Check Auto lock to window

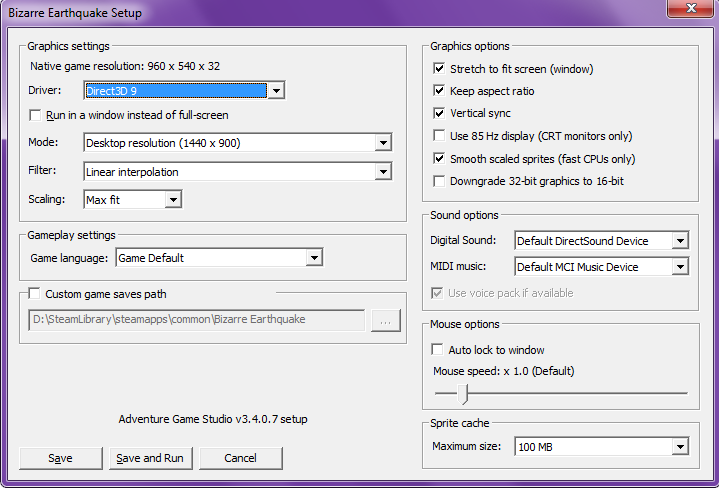point(437,350)
